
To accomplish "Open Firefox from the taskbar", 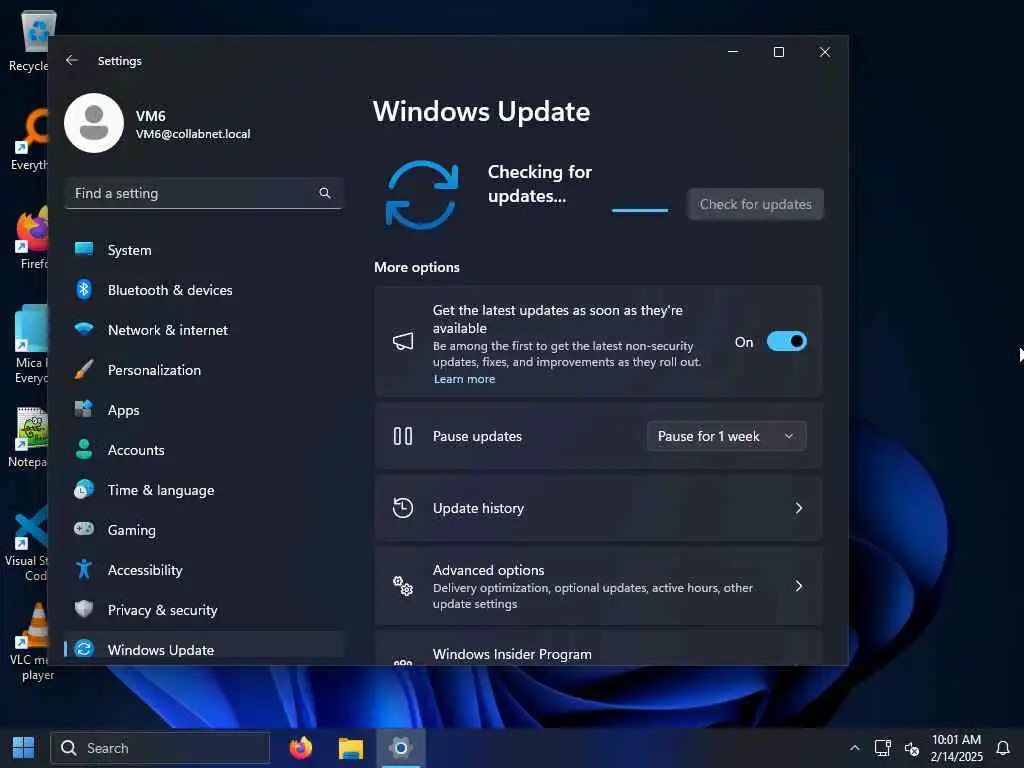I will pyautogui.click(x=301, y=748).
